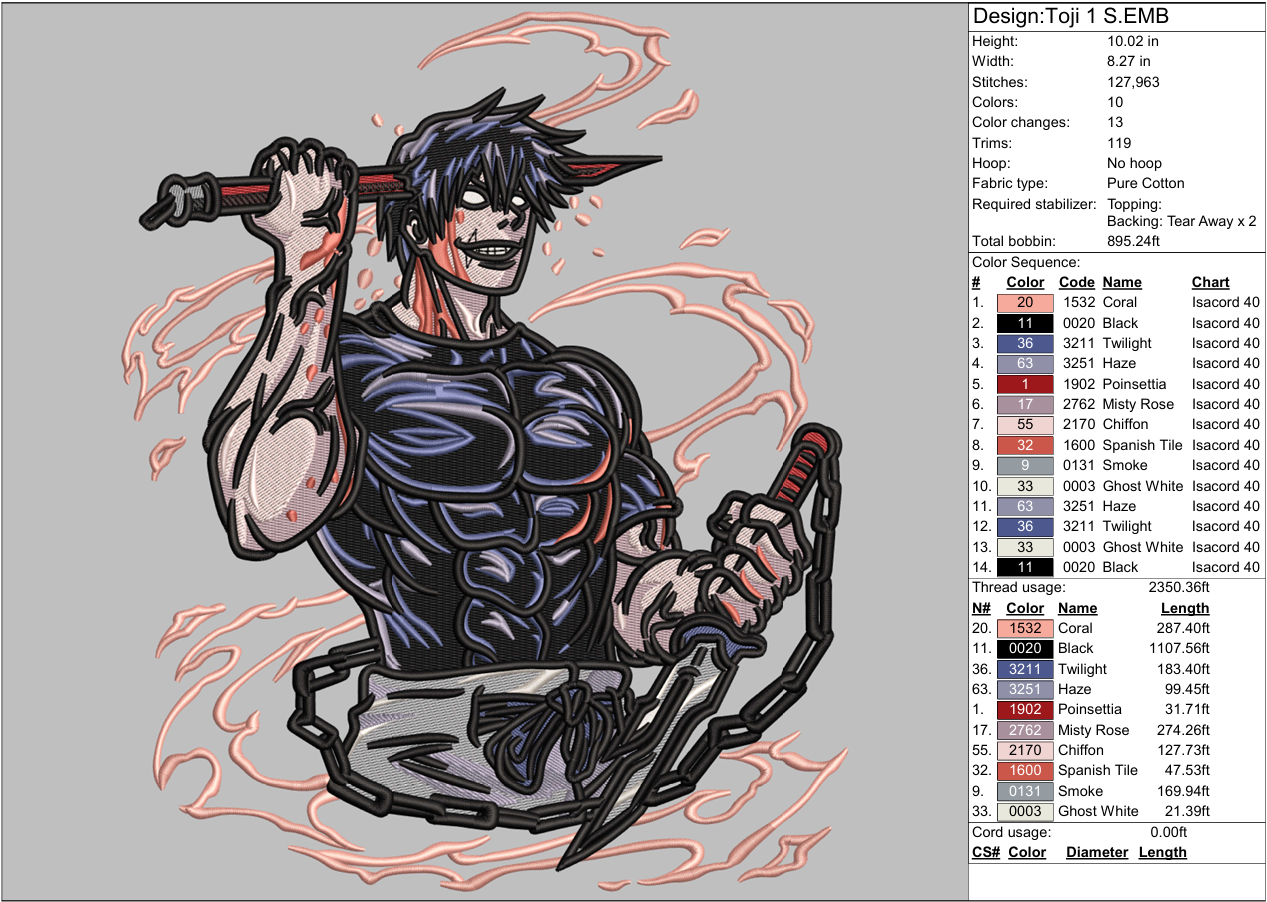Viewport: 1267px width, 902px height.
Task: Pick the 0131 Smoke swatch under Thread usage
Action: point(1025,791)
